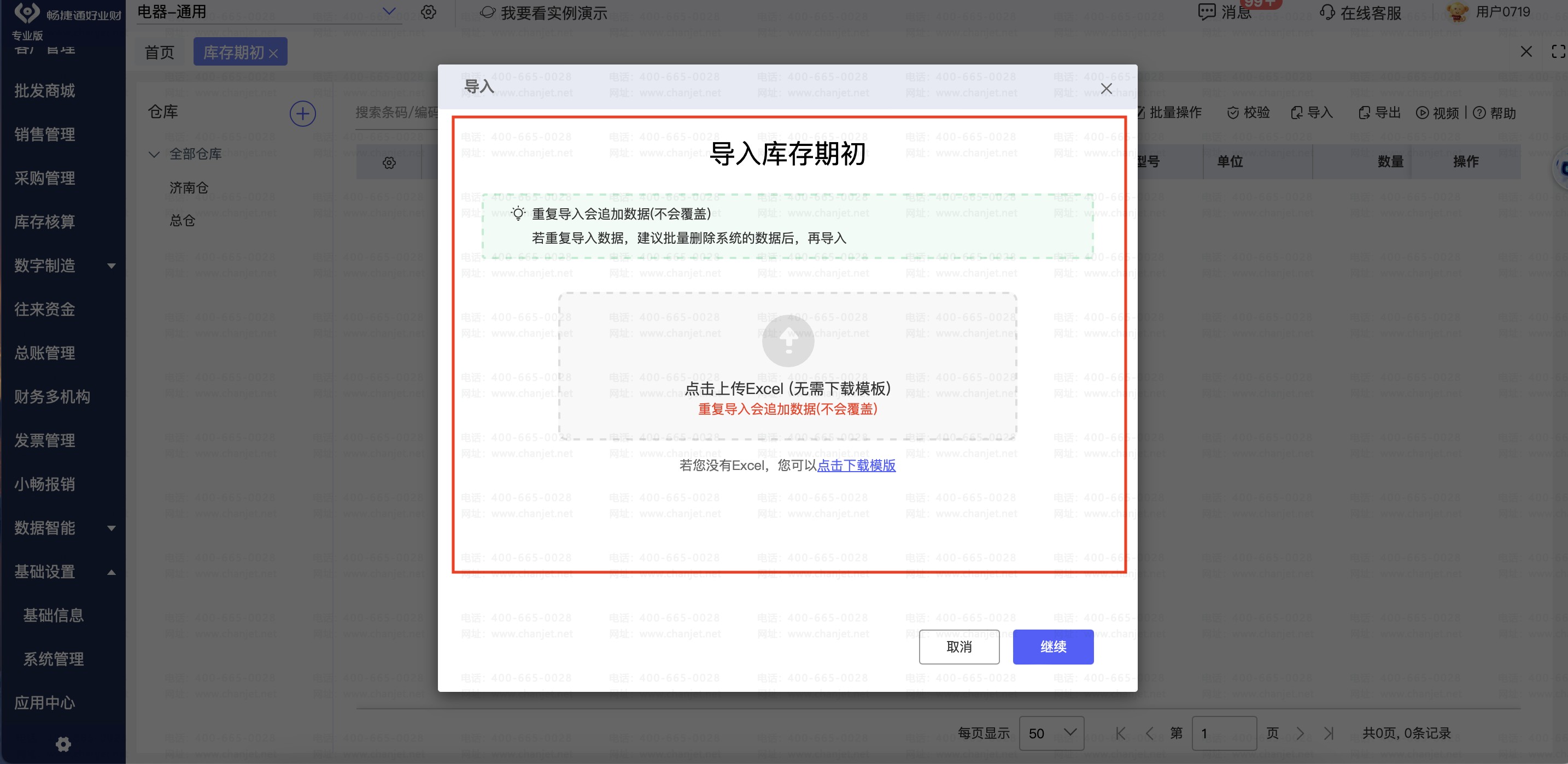Go to last page arrow

[1329, 733]
